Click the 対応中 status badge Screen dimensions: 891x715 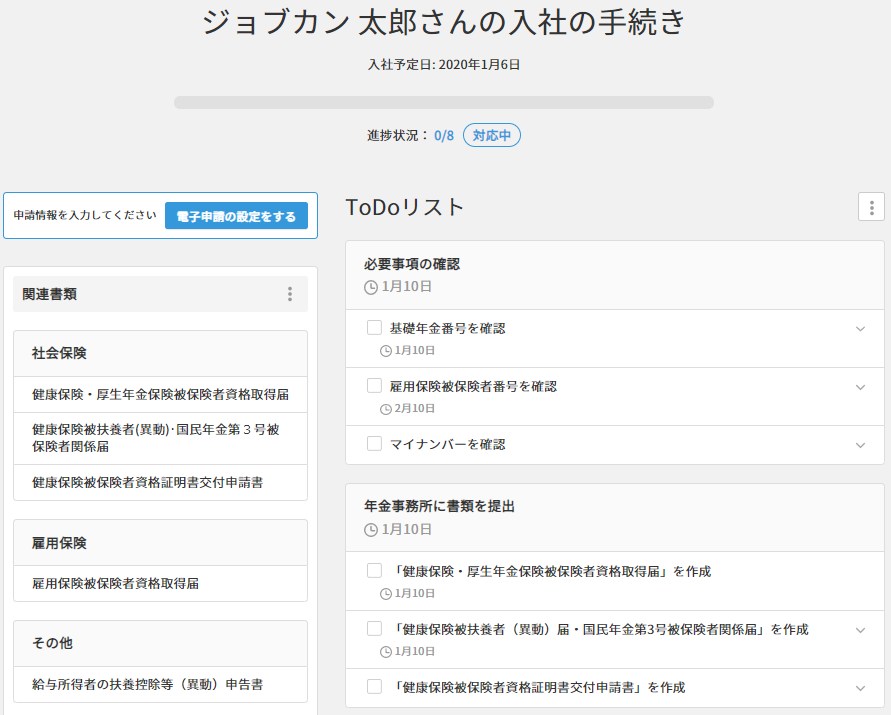pyautogui.click(x=491, y=135)
